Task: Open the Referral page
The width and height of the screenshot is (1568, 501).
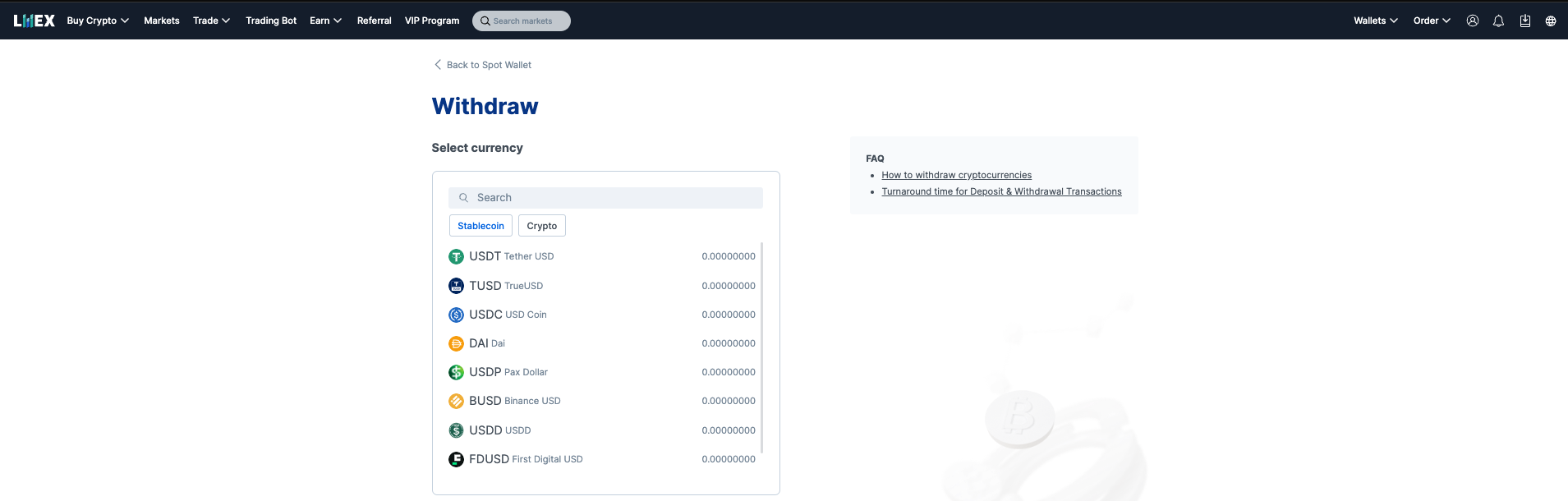Action: click(374, 21)
